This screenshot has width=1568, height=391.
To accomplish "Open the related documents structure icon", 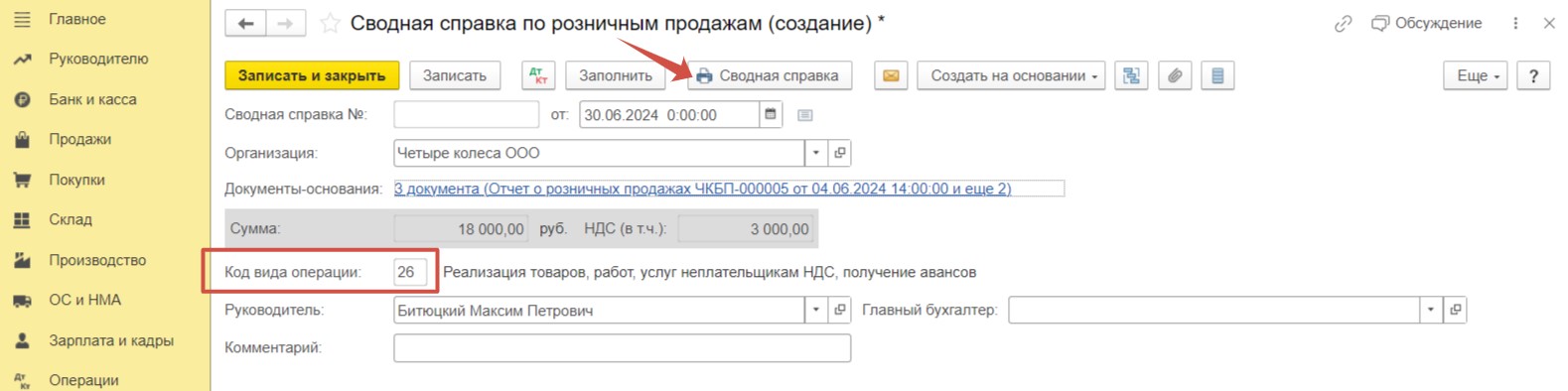I will 1131,75.
